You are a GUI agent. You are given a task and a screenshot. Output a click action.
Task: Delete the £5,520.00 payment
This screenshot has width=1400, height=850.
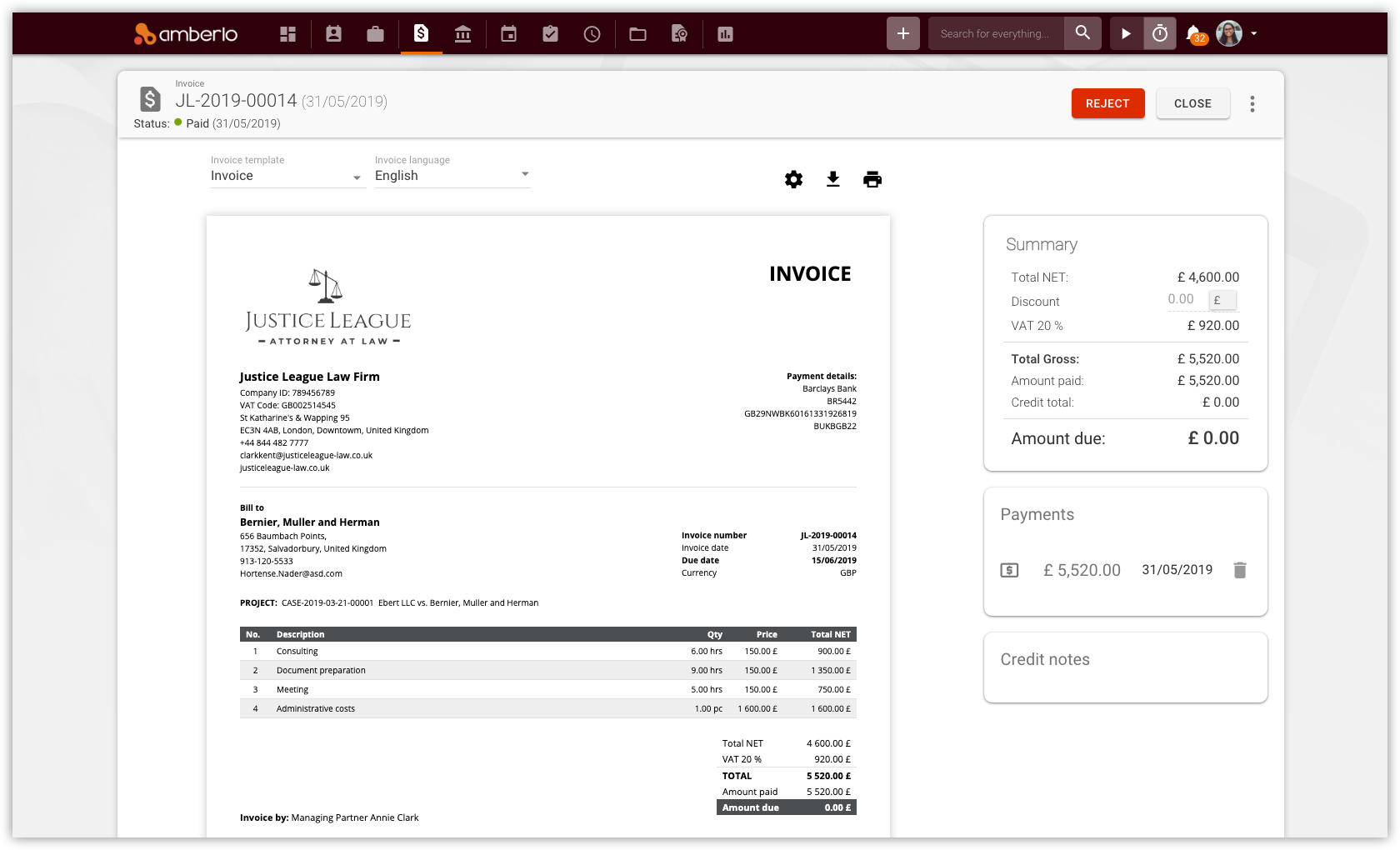coord(1240,570)
